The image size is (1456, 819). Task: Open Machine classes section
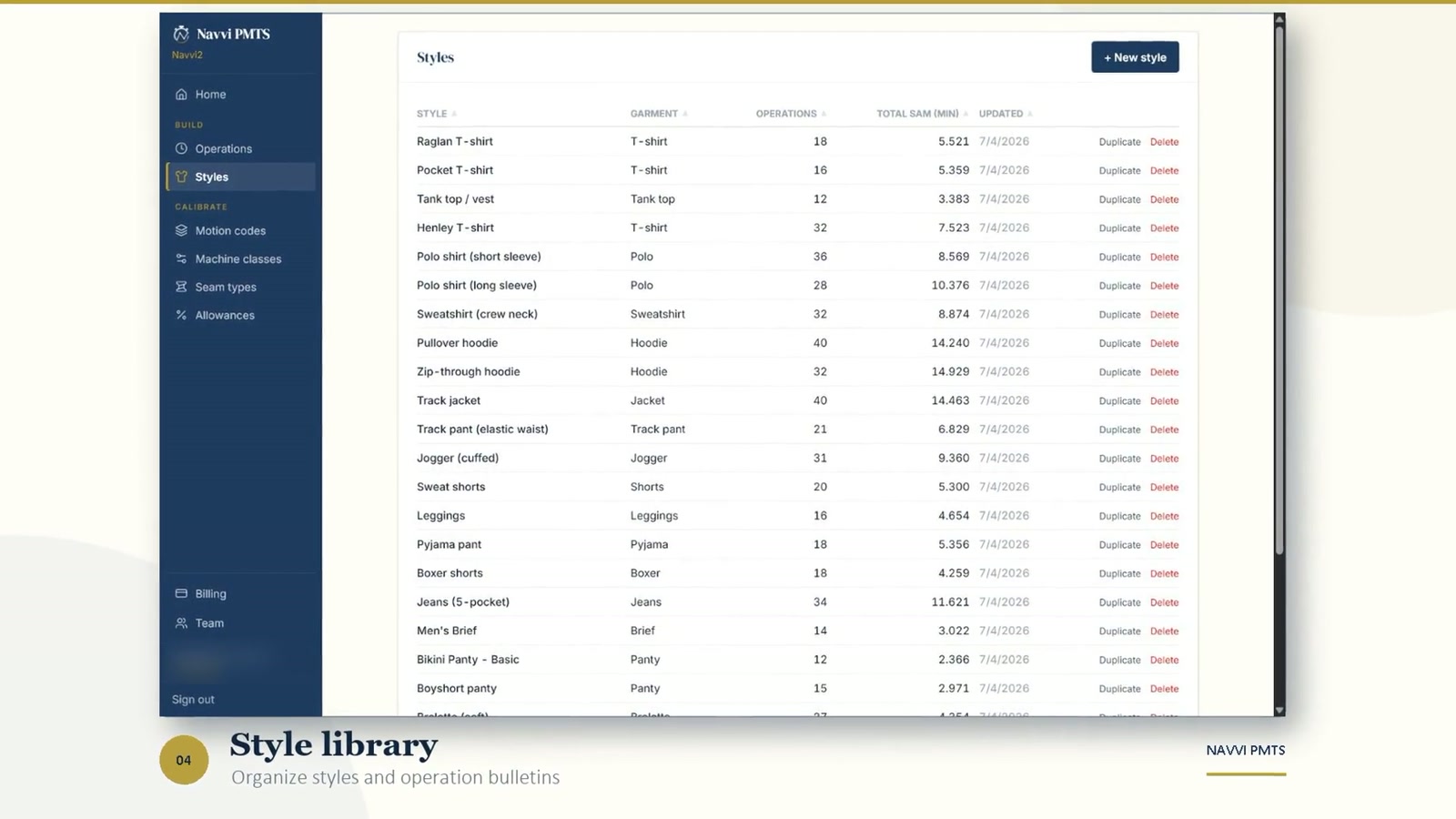click(241, 258)
